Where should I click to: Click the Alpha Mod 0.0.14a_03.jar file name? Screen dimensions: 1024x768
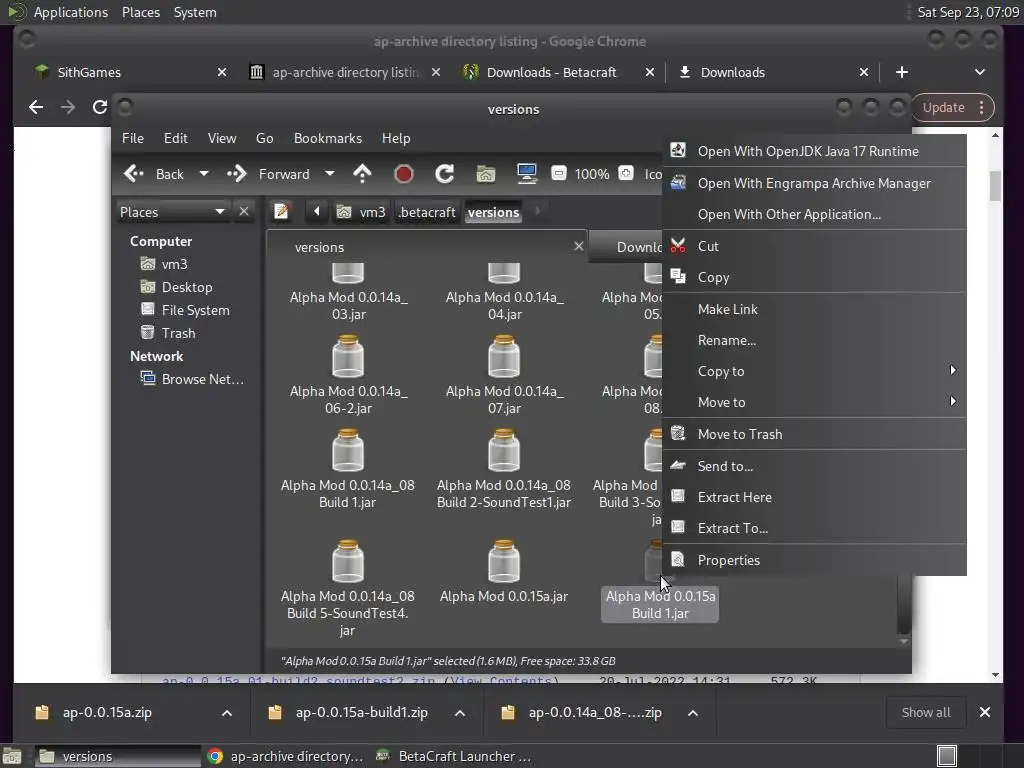349,306
